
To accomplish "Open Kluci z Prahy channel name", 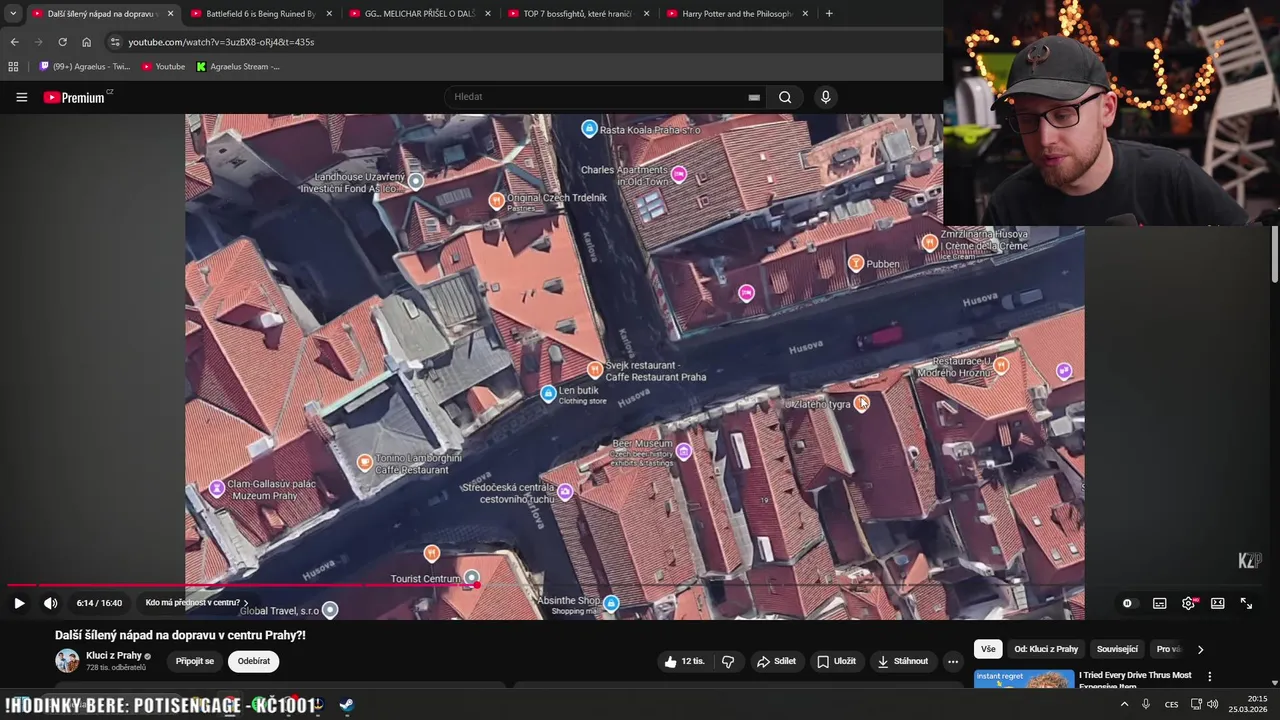I will click(114, 656).
